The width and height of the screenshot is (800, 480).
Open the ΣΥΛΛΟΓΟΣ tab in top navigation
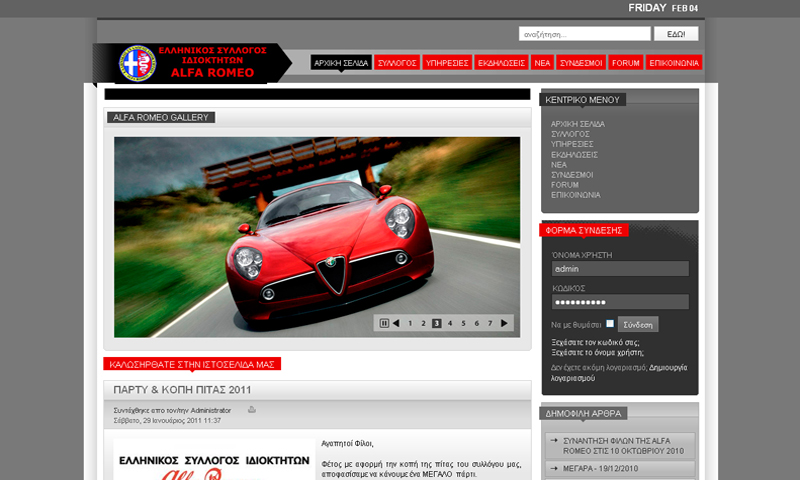click(x=397, y=62)
